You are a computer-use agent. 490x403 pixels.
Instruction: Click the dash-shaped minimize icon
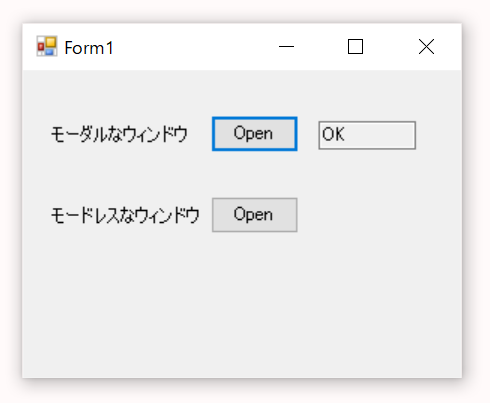pyautogui.click(x=286, y=47)
